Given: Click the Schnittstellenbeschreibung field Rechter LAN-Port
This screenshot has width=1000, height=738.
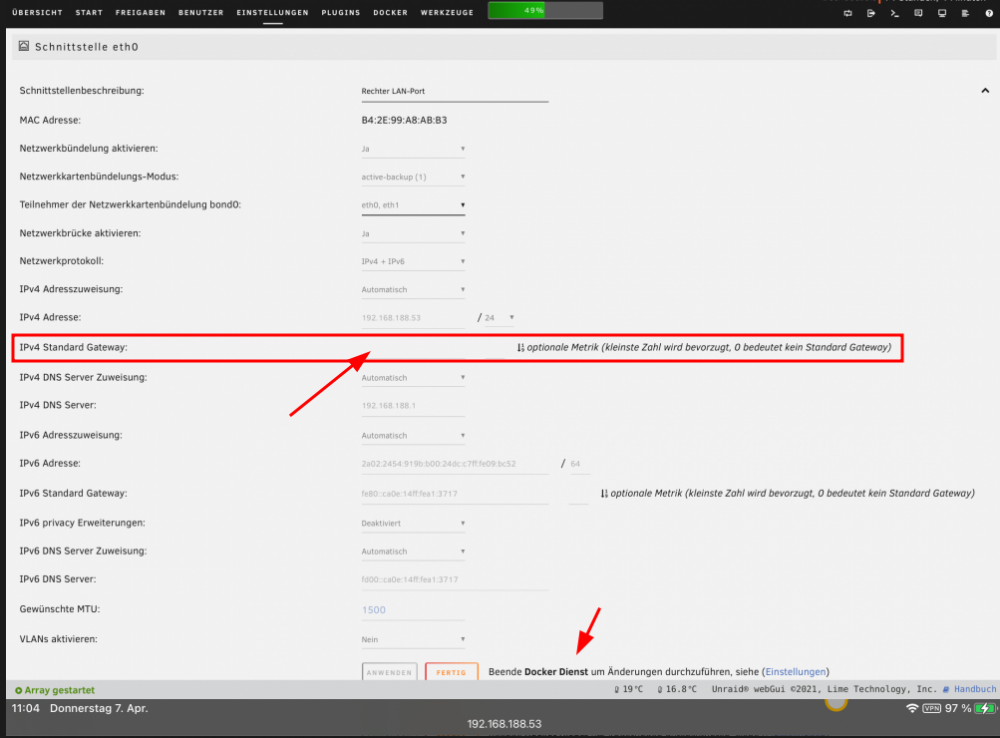Looking at the screenshot, I should (455, 91).
